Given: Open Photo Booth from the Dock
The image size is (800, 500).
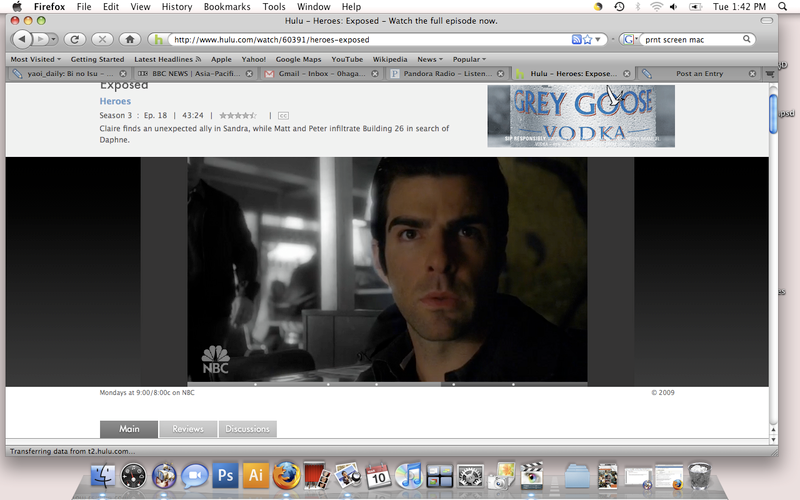Looking at the screenshot, I should [317, 476].
